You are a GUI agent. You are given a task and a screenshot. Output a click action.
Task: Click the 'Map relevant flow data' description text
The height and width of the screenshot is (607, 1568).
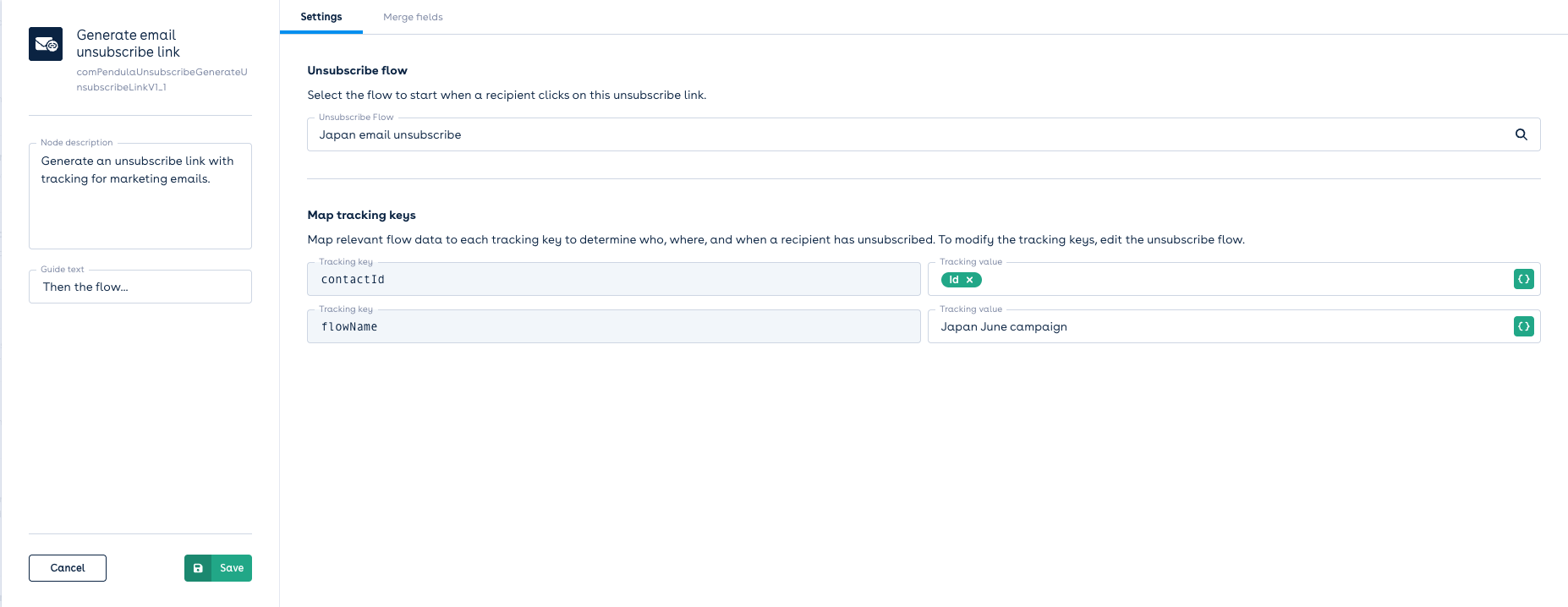(776, 239)
